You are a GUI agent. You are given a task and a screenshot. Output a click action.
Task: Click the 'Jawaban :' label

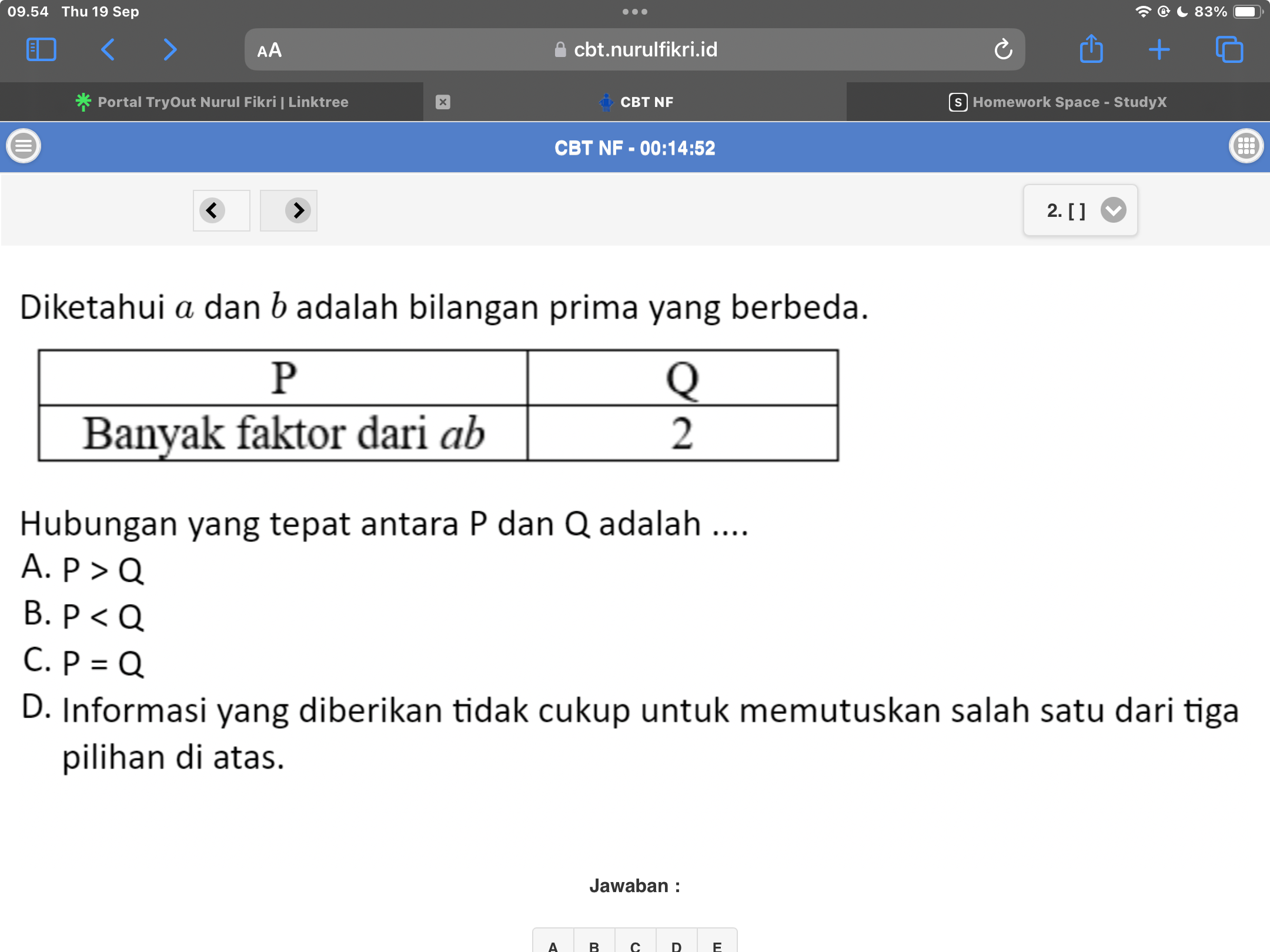point(635,886)
